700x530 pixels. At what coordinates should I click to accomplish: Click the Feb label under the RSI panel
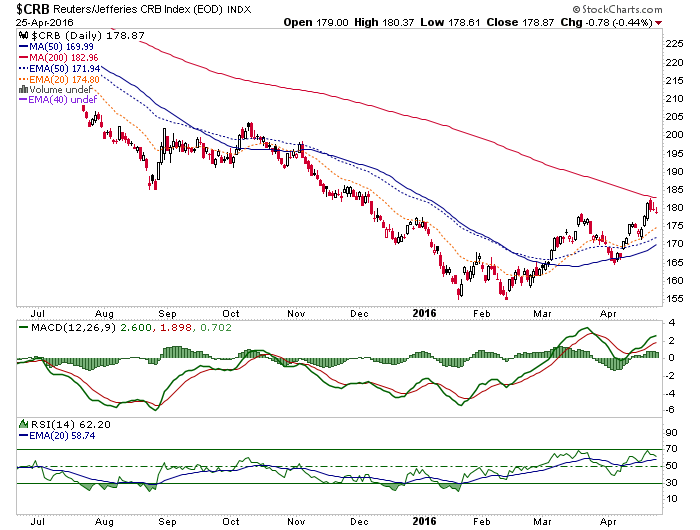[482, 522]
